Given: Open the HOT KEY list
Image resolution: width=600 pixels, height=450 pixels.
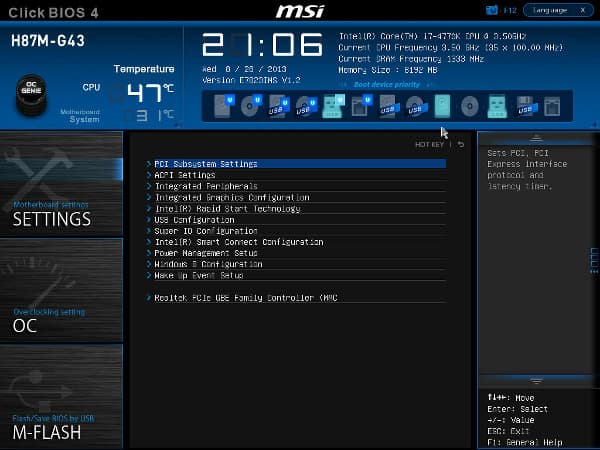Looking at the screenshot, I should click(x=429, y=144).
